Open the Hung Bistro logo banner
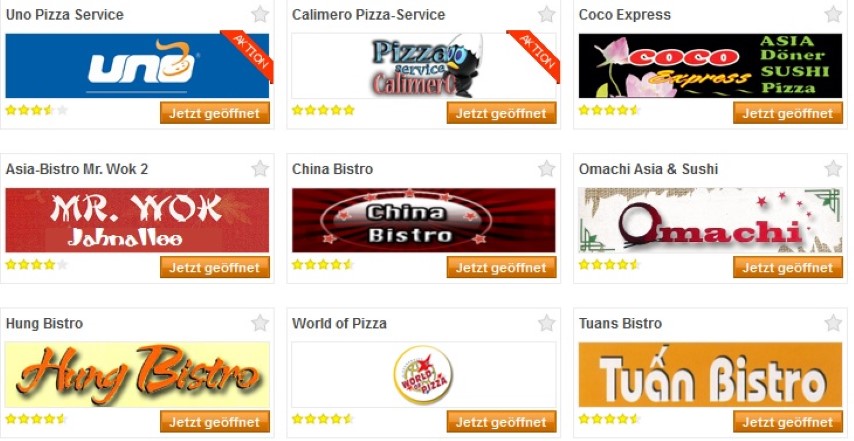Viewport: 854px width, 441px height. (137, 375)
